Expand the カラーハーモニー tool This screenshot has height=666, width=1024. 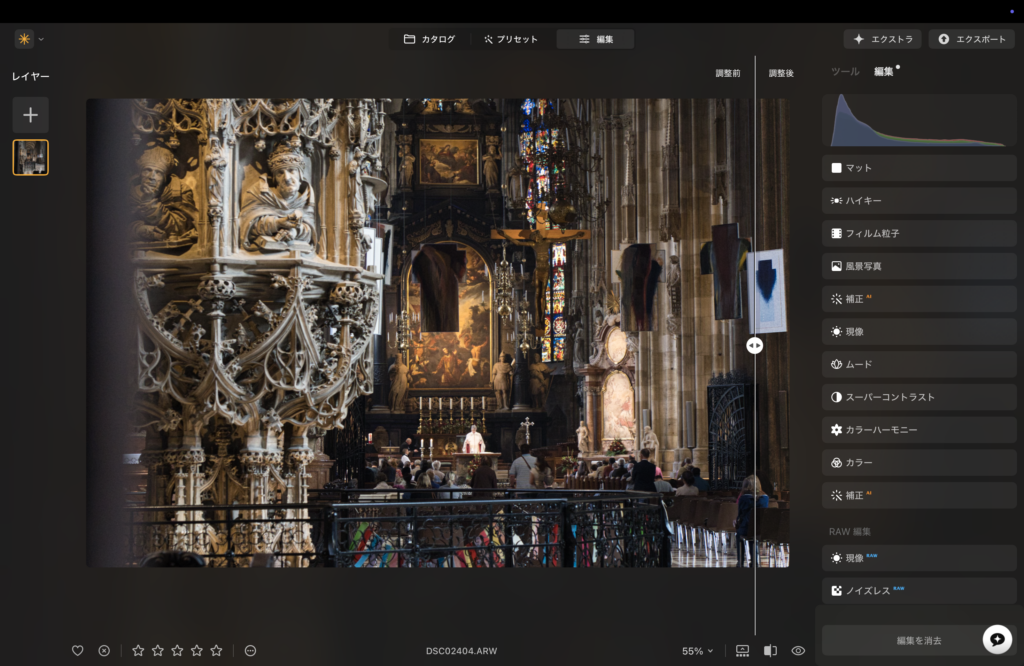pyautogui.click(x=919, y=430)
